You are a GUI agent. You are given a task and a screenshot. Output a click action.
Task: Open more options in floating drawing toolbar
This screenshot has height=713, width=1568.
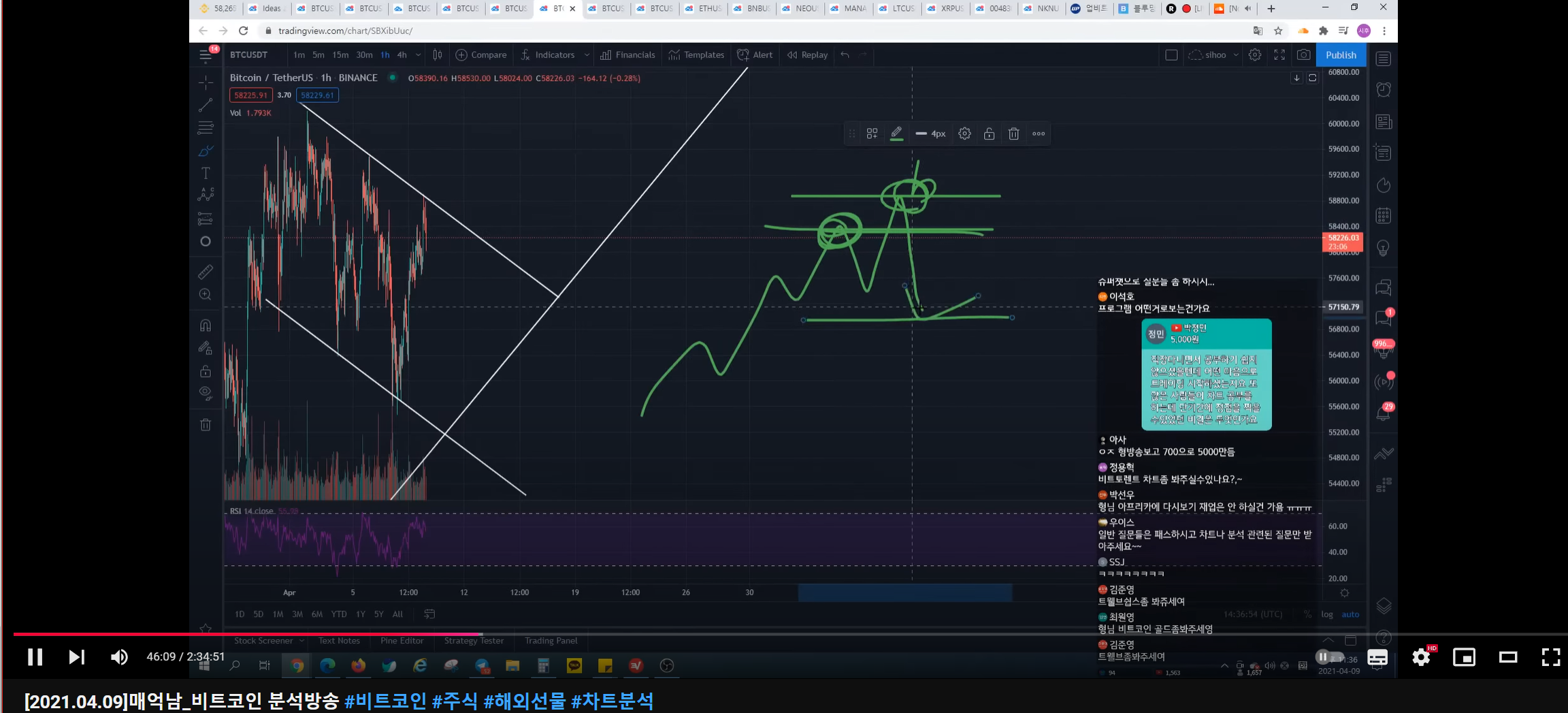pyautogui.click(x=1039, y=133)
